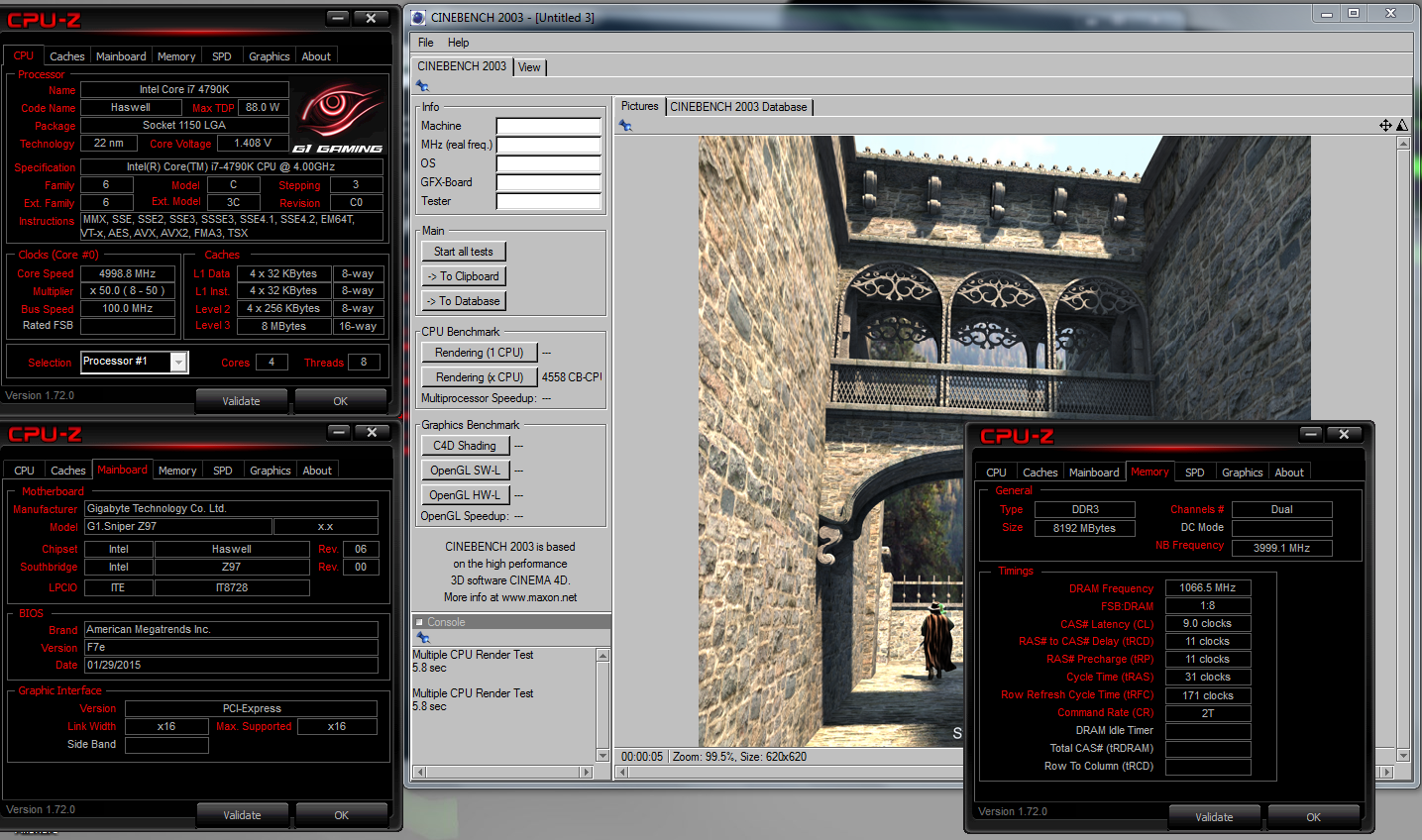This screenshot has width=1422, height=840.
Task: Open Graphics tab in top CPU-Z window
Action: coord(270,56)
